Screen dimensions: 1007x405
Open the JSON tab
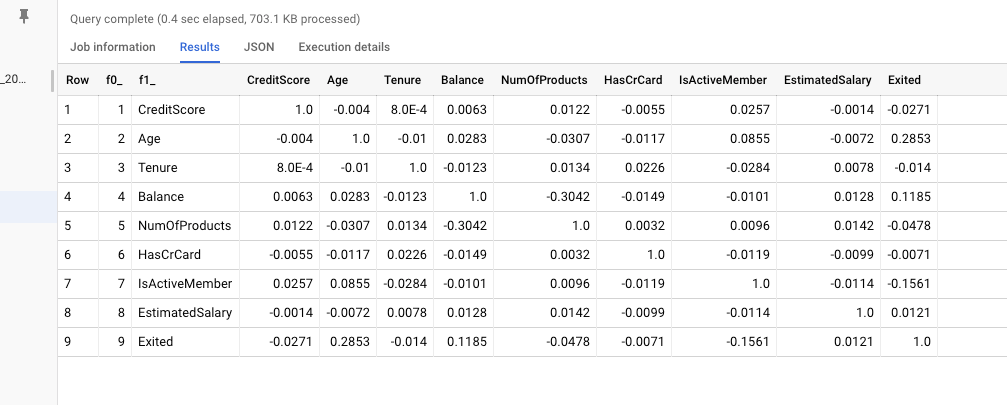[x=259, y=47]
